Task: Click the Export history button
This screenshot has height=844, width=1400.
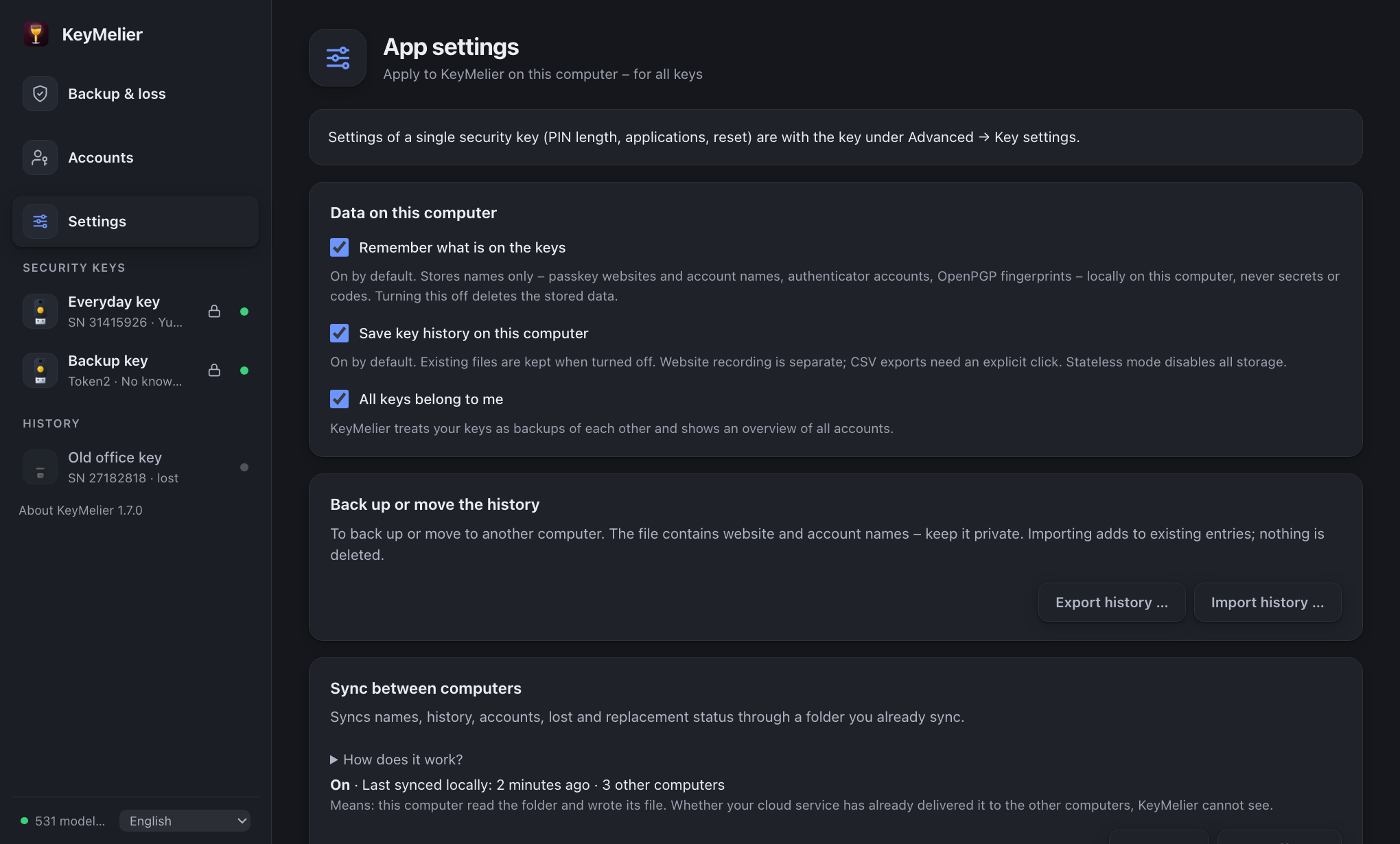Action: tap(1111, 602)
